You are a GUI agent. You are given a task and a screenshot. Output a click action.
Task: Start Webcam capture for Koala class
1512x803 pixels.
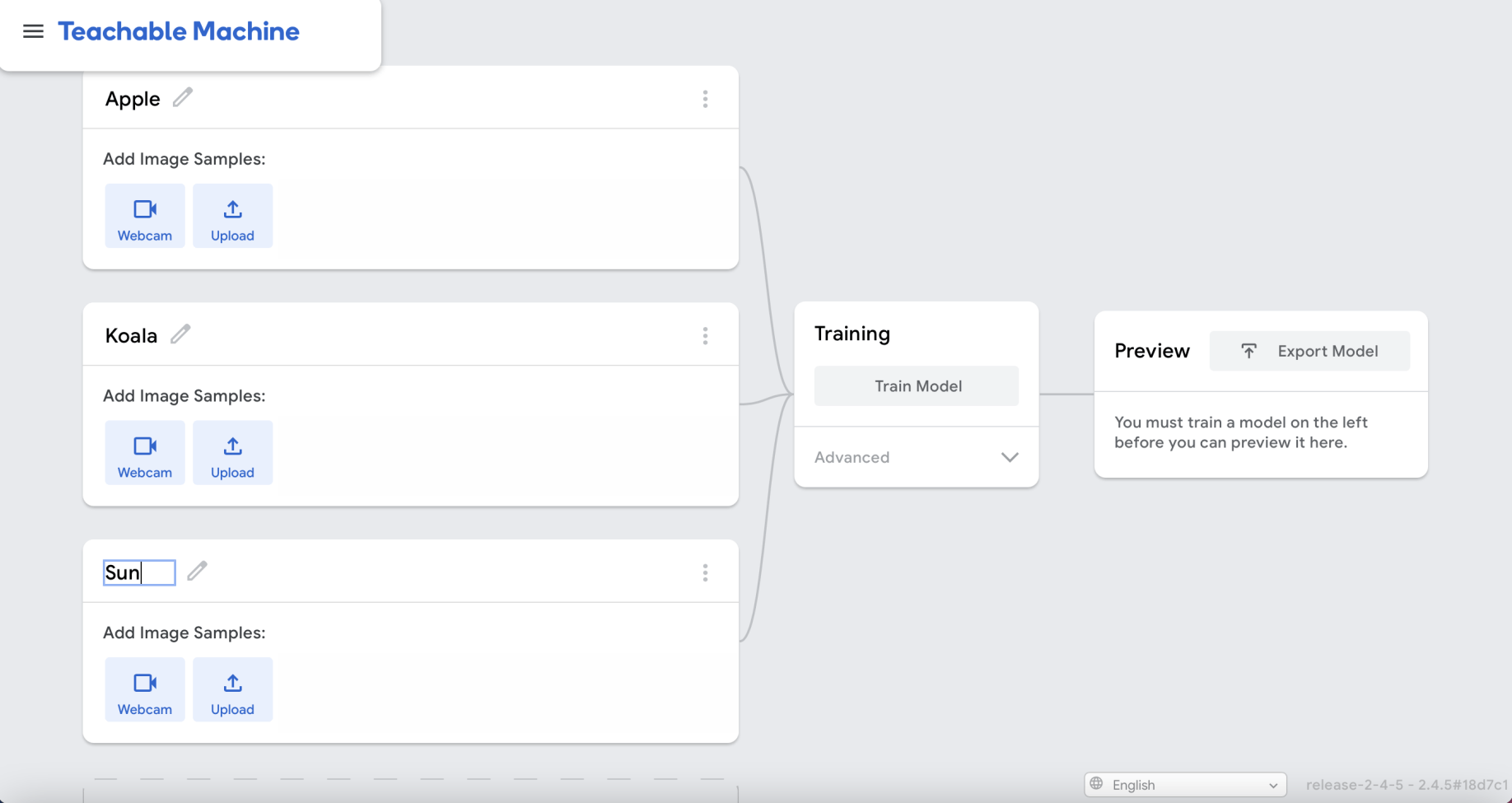tap(145, 453)
